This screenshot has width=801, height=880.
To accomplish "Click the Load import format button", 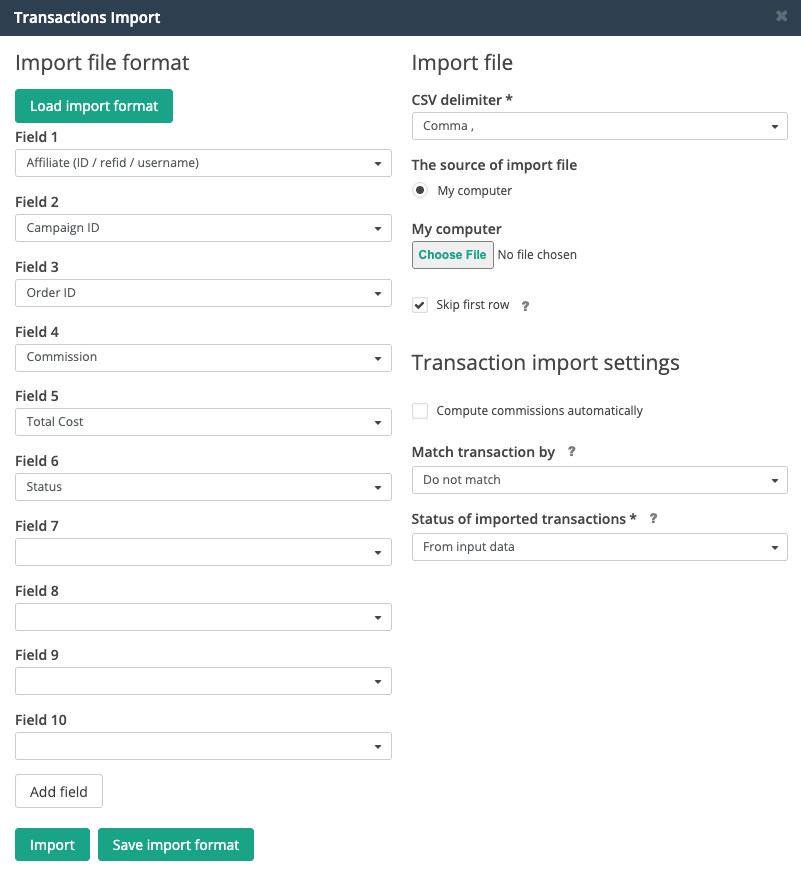I will coord(94,106).
